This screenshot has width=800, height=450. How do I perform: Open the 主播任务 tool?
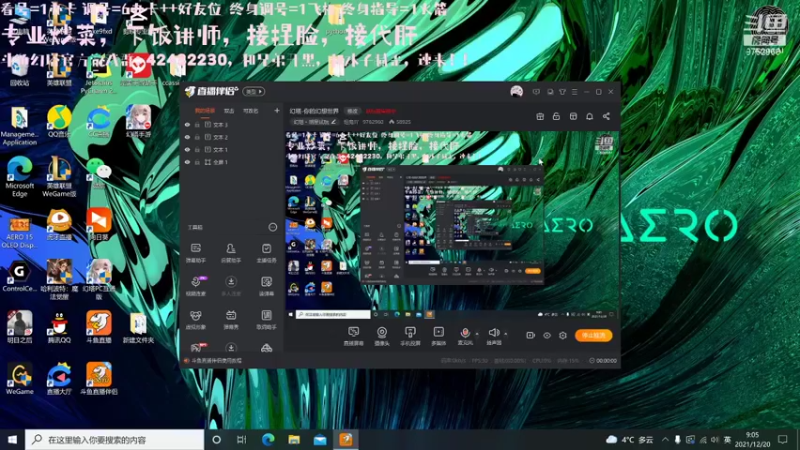(266, 253)
